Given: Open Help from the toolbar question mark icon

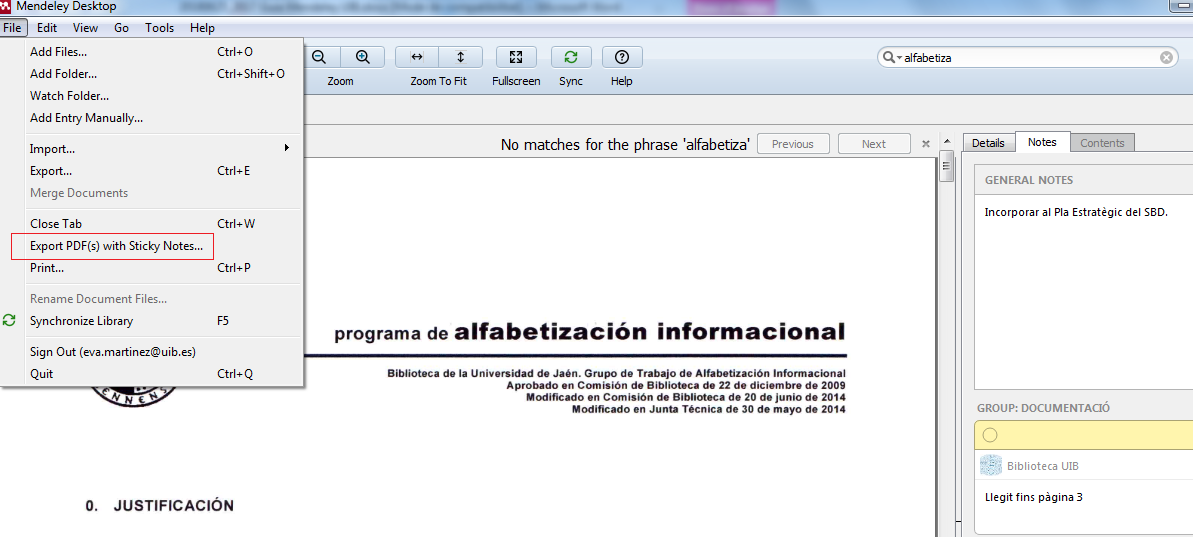Looking at the screenshot, I should pos(622,57).
